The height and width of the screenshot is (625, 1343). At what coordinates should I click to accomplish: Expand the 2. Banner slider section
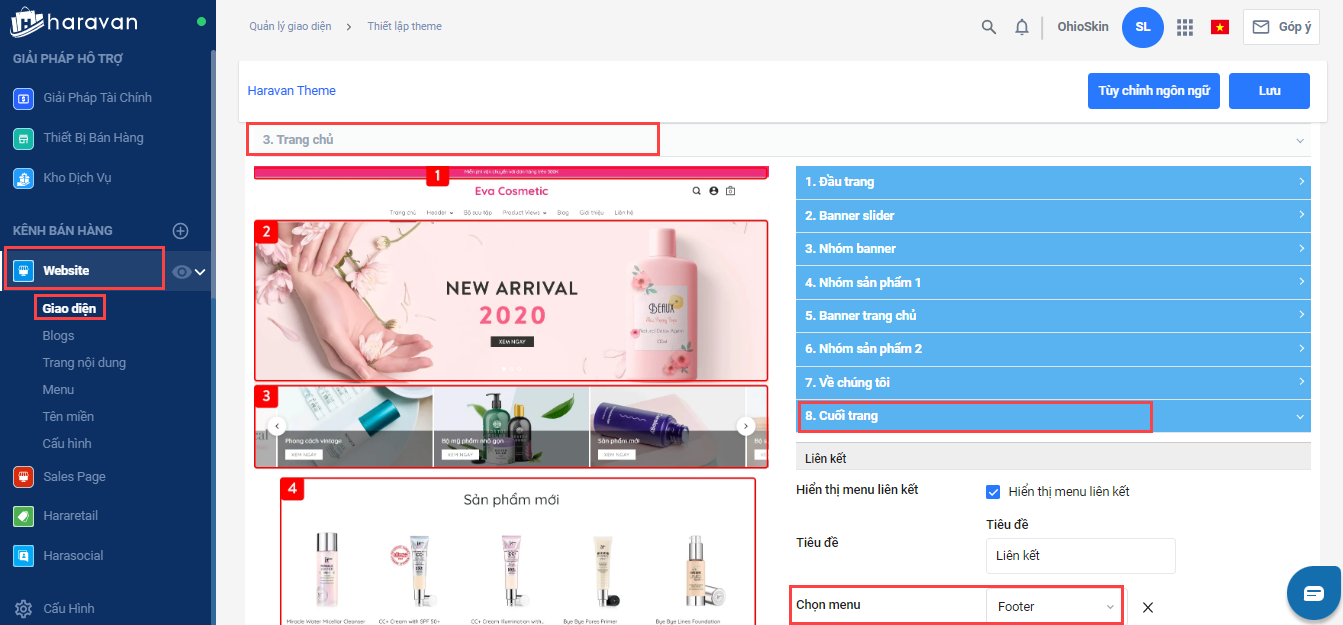click(1053, 215)
